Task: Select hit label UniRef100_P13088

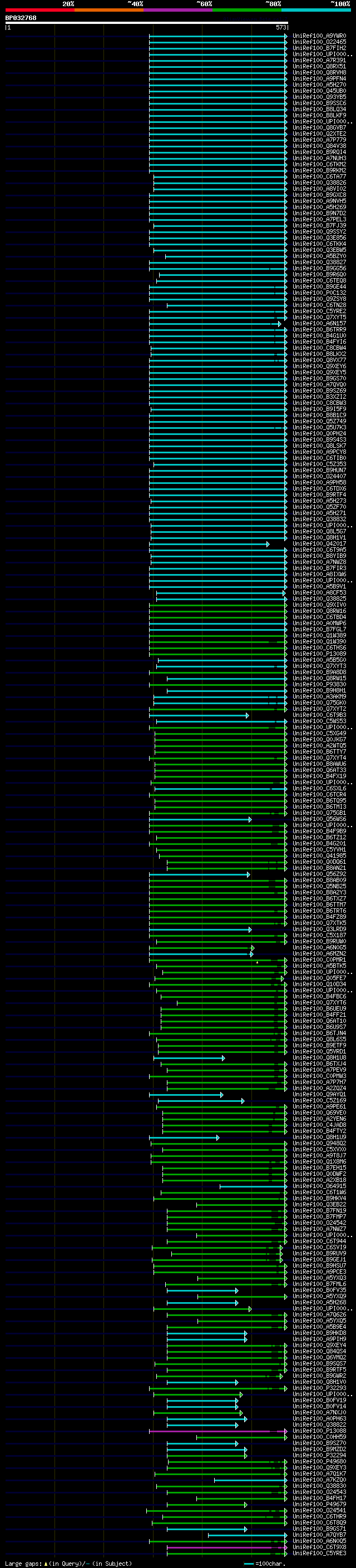Action: 319,1431
